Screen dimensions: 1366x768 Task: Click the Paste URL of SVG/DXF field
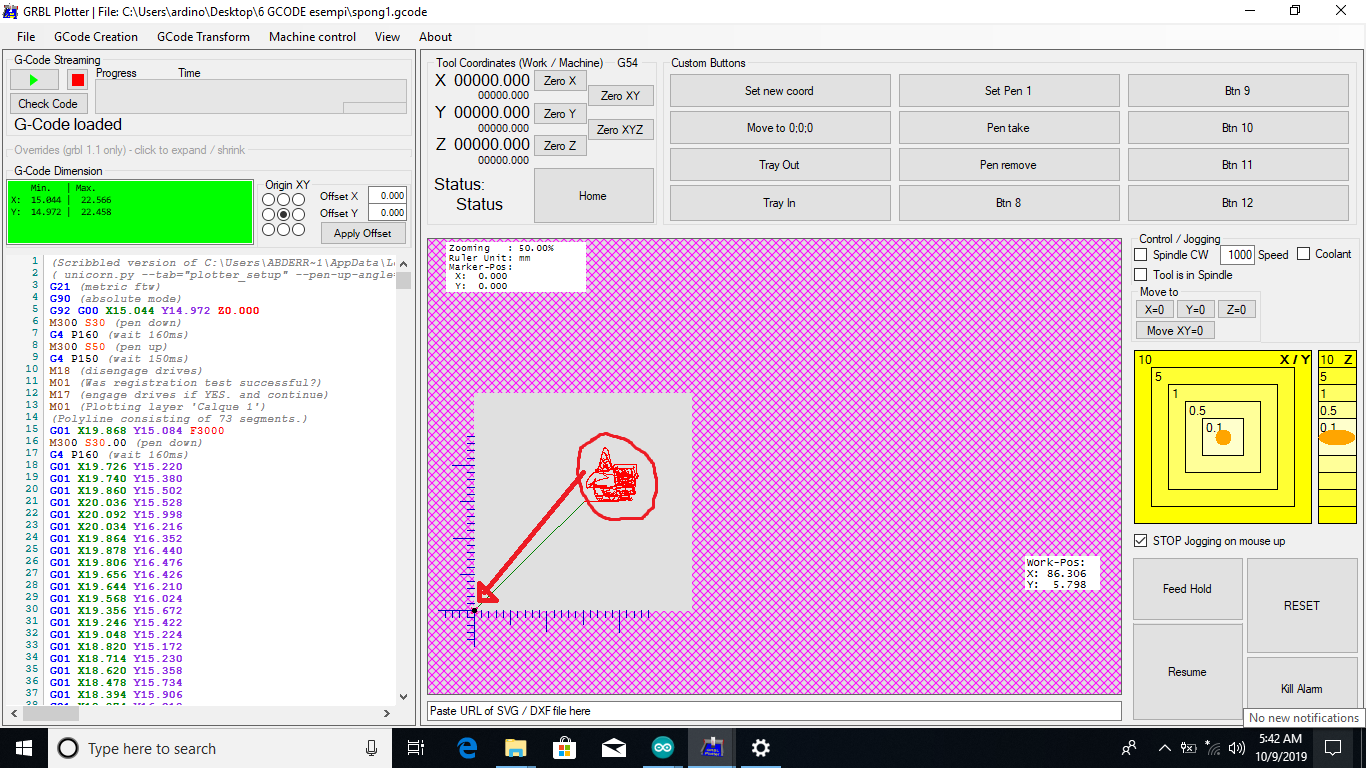pyautogui.click(x=773, y=711)
